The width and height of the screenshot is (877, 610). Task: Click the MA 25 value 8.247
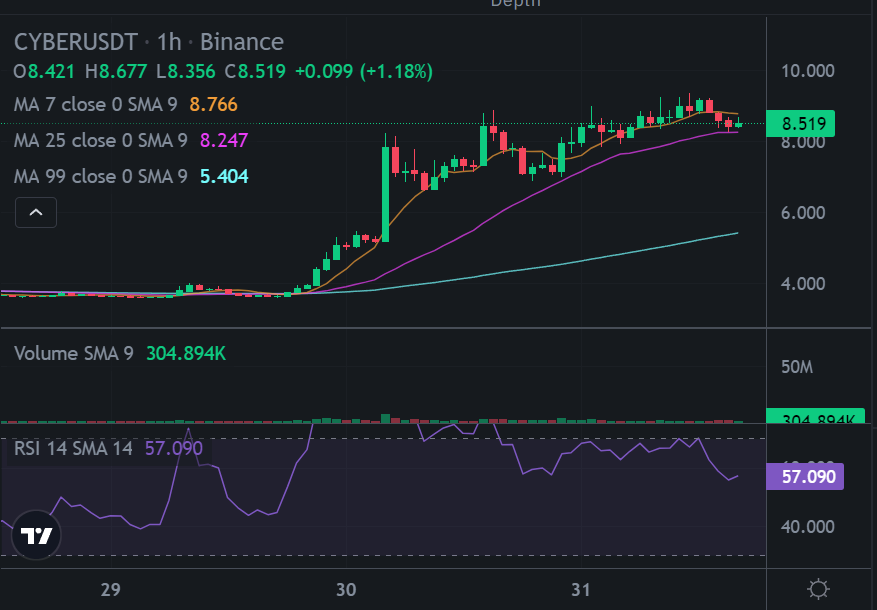[x=224, y=140]
